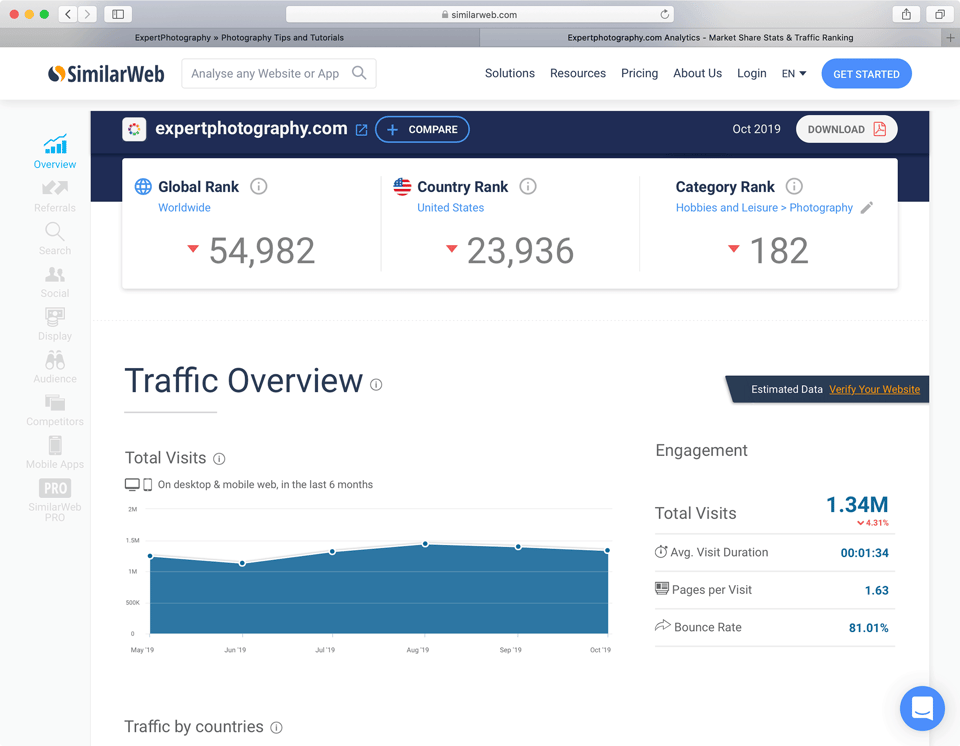Switch to the Expertphotography.com Analytics tab

[x=710, y=37]
